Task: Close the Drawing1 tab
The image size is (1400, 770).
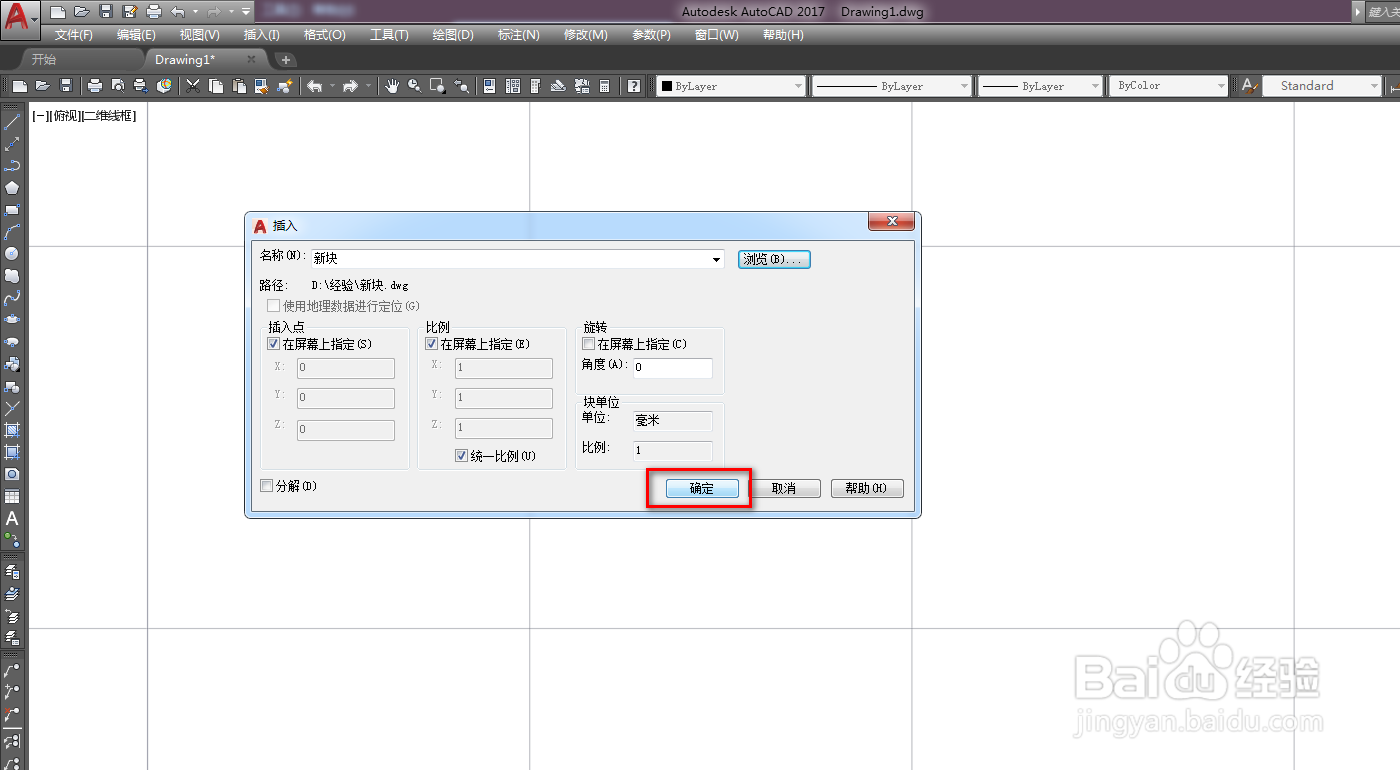Action: point(251,60)
